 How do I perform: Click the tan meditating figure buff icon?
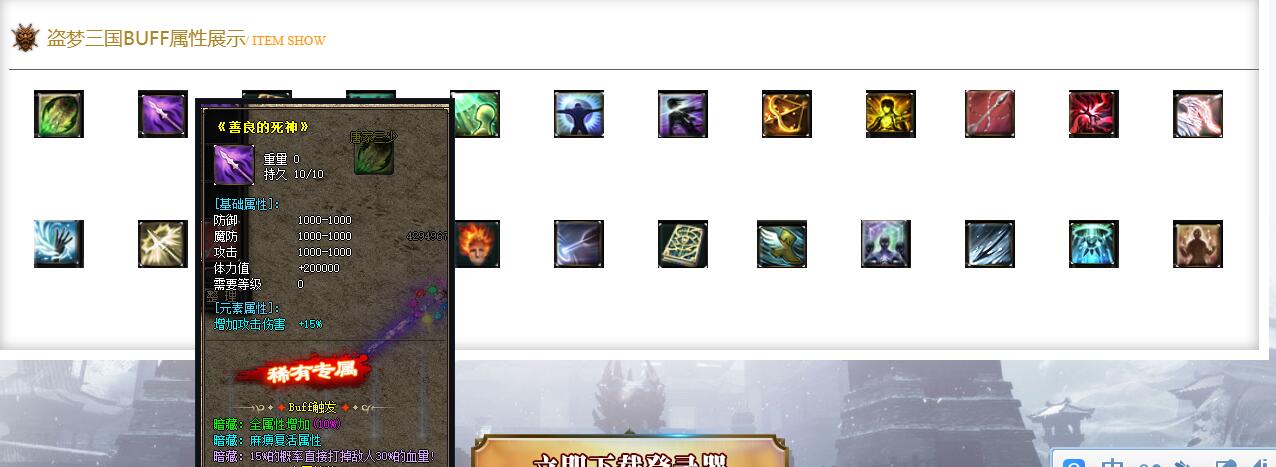[1198, 244]
